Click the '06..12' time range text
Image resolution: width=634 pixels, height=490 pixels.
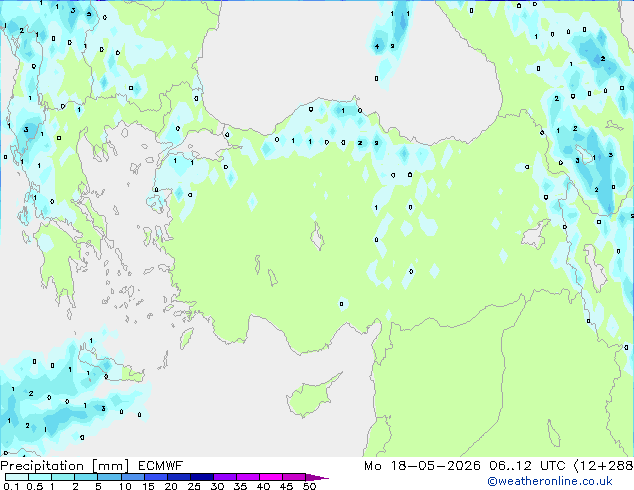pyautogui.click(x=511, y=466)
